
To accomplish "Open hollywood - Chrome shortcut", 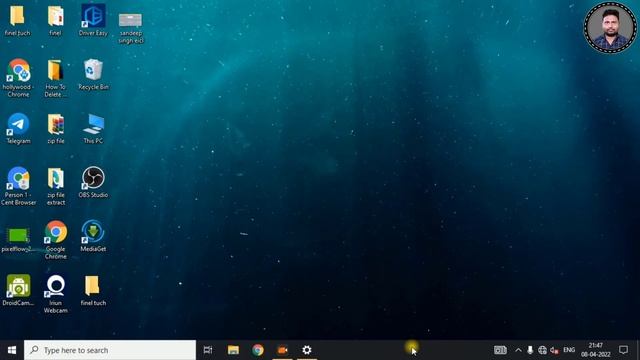I will (x=18, y=71).
